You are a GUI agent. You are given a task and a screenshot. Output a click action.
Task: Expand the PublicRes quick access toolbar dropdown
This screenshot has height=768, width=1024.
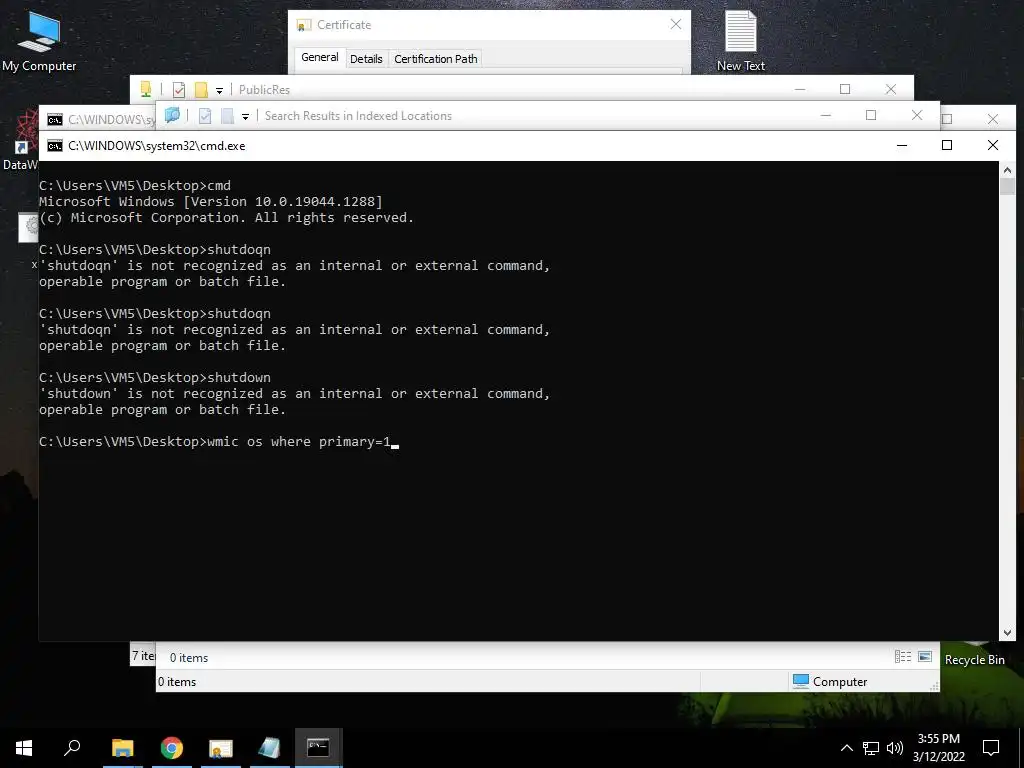tap(219, 90)
